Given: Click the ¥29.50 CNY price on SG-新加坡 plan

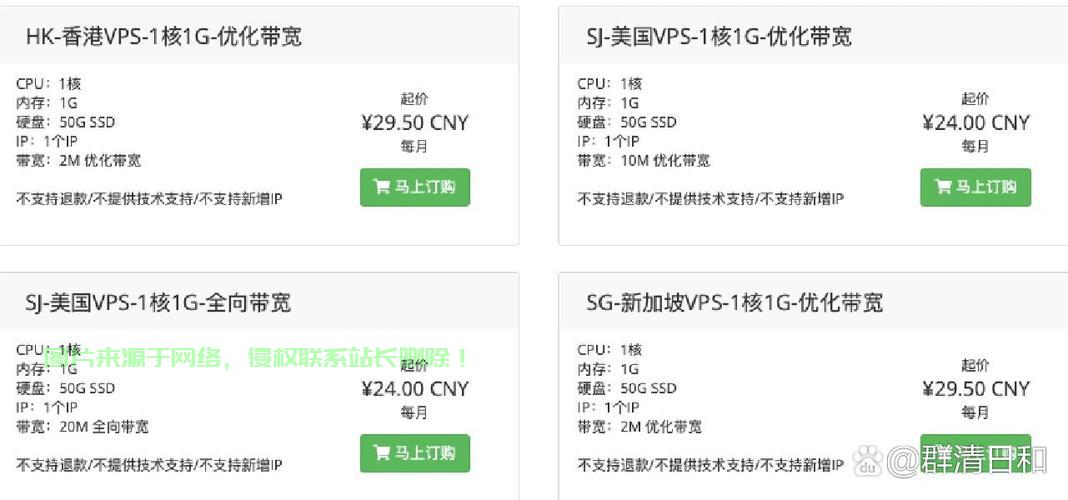Looking at the screenshot, I should click(975, 389).
